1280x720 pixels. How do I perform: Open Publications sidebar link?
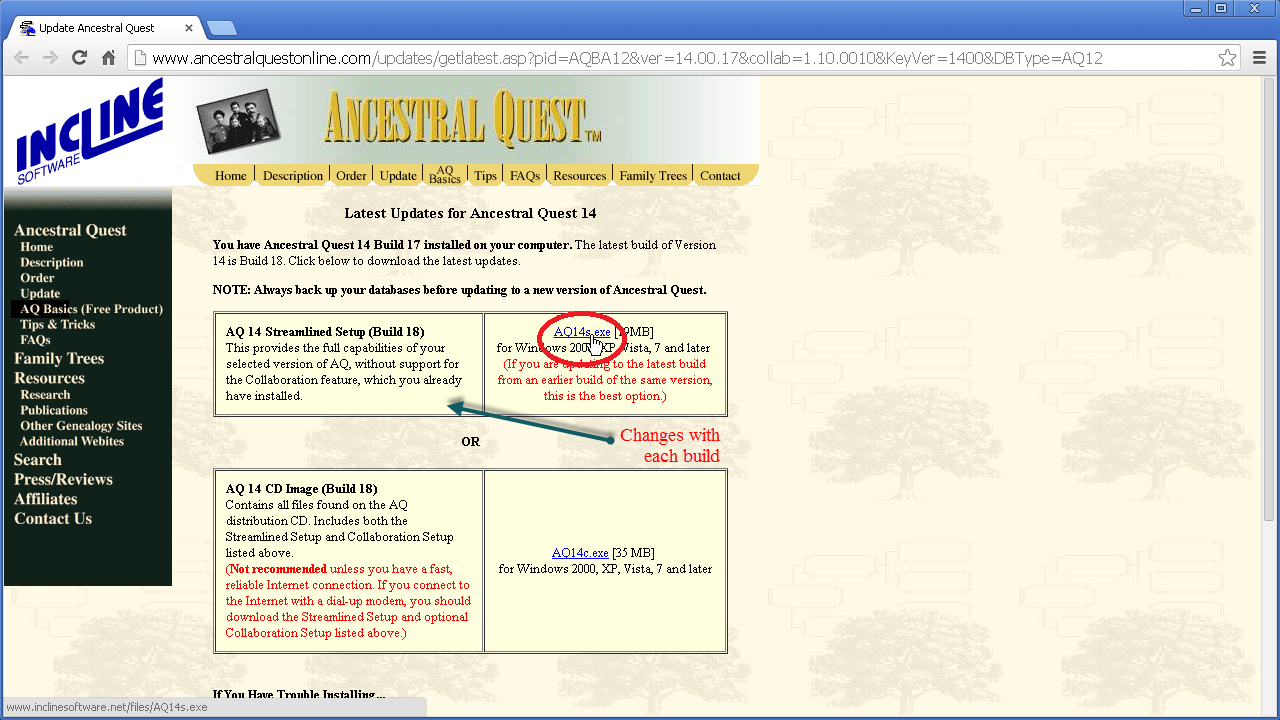tap(54, 410)
